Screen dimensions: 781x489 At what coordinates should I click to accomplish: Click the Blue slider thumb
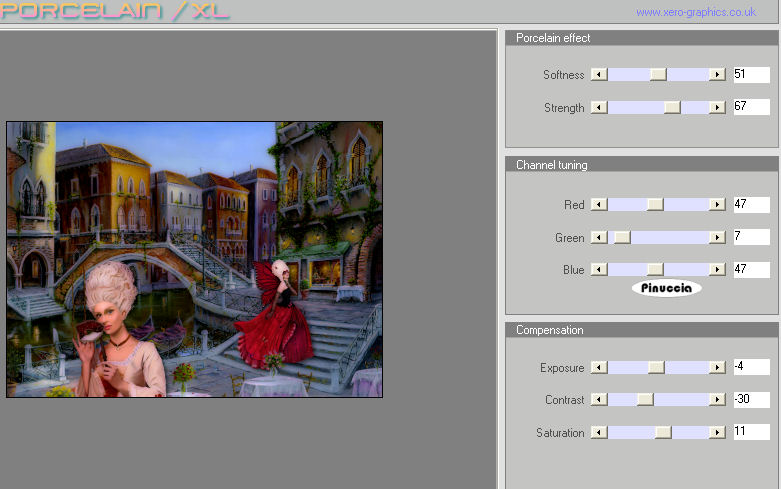tap(655, 269)
